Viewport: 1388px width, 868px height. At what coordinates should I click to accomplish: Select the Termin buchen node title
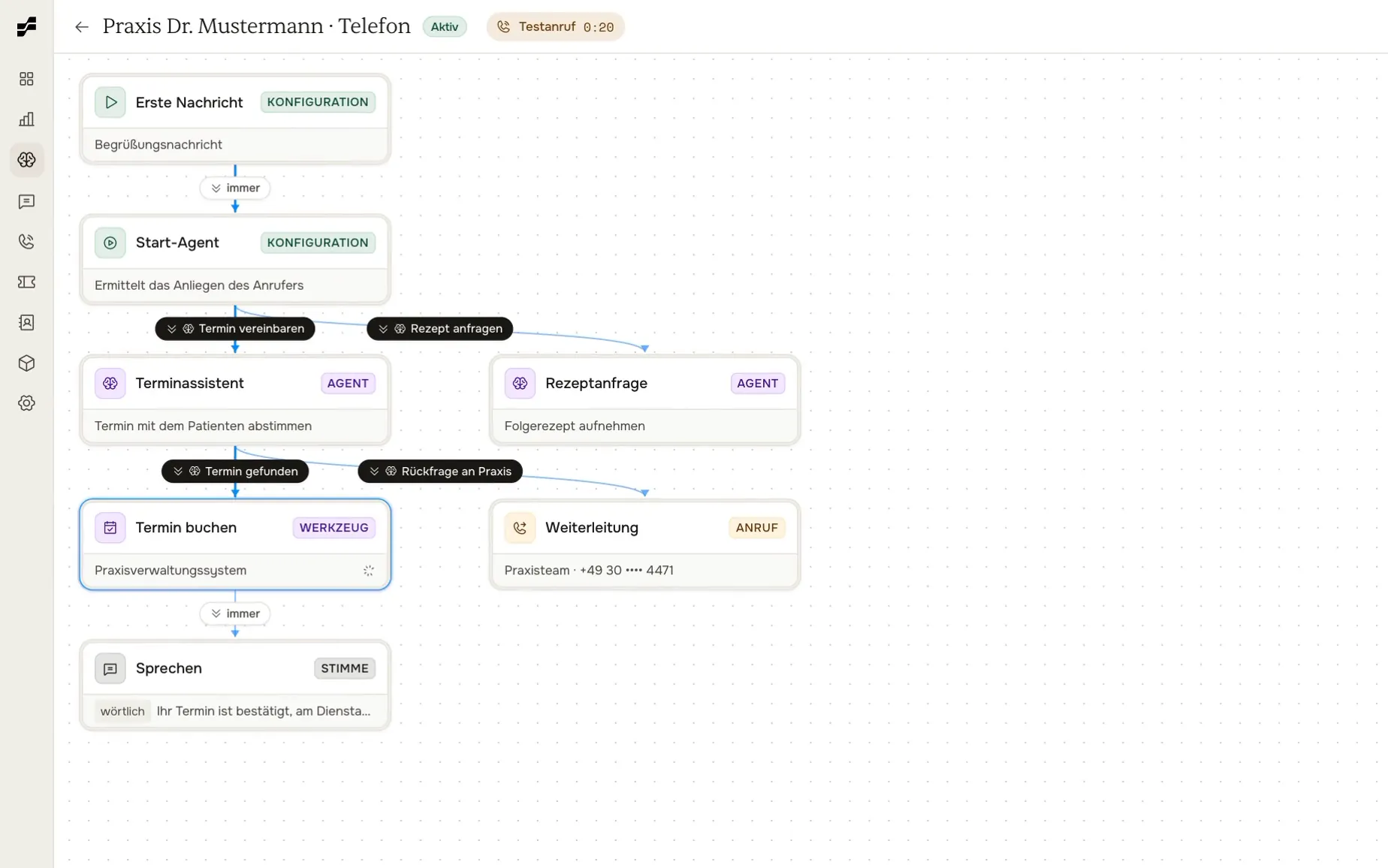186,528
